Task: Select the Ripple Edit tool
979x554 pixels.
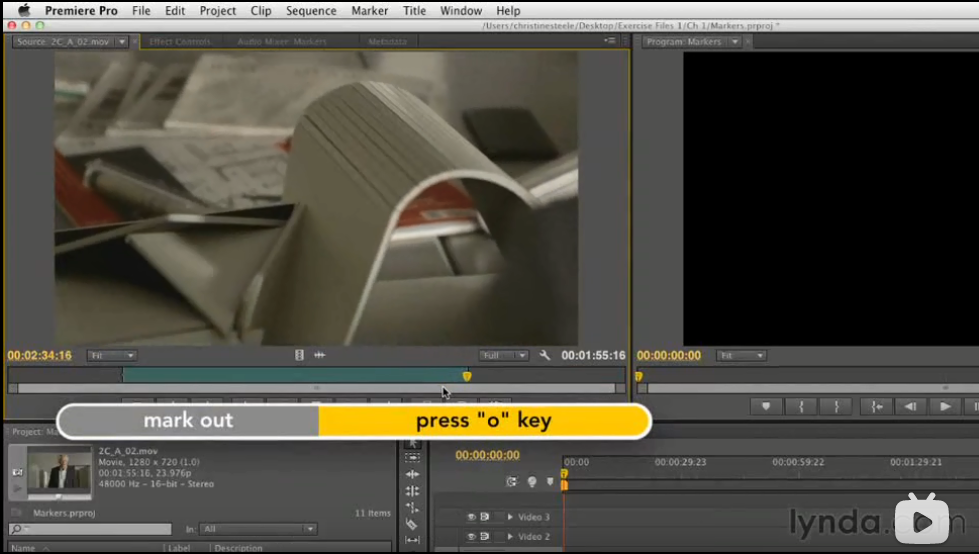Action: click(x=412, y=474)
